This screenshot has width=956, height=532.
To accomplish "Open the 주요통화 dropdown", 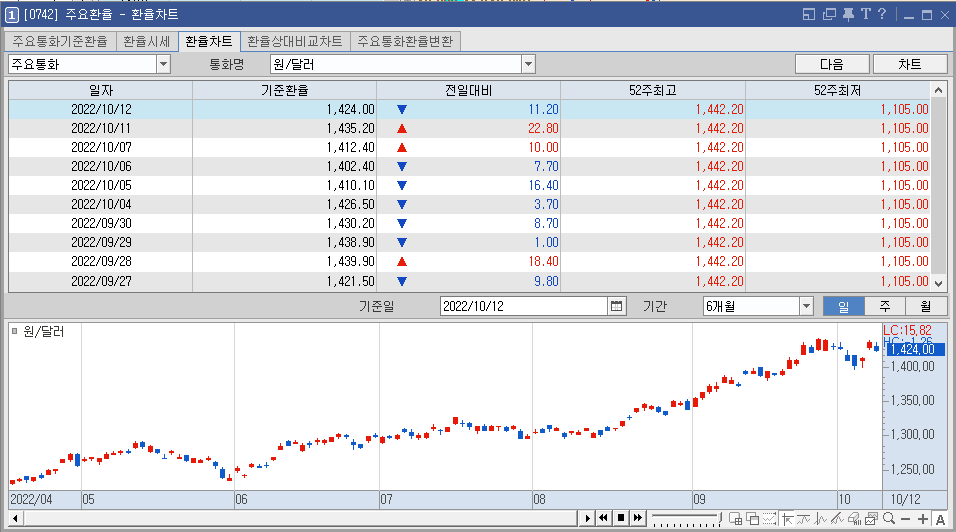I will [x=163, y=64].
